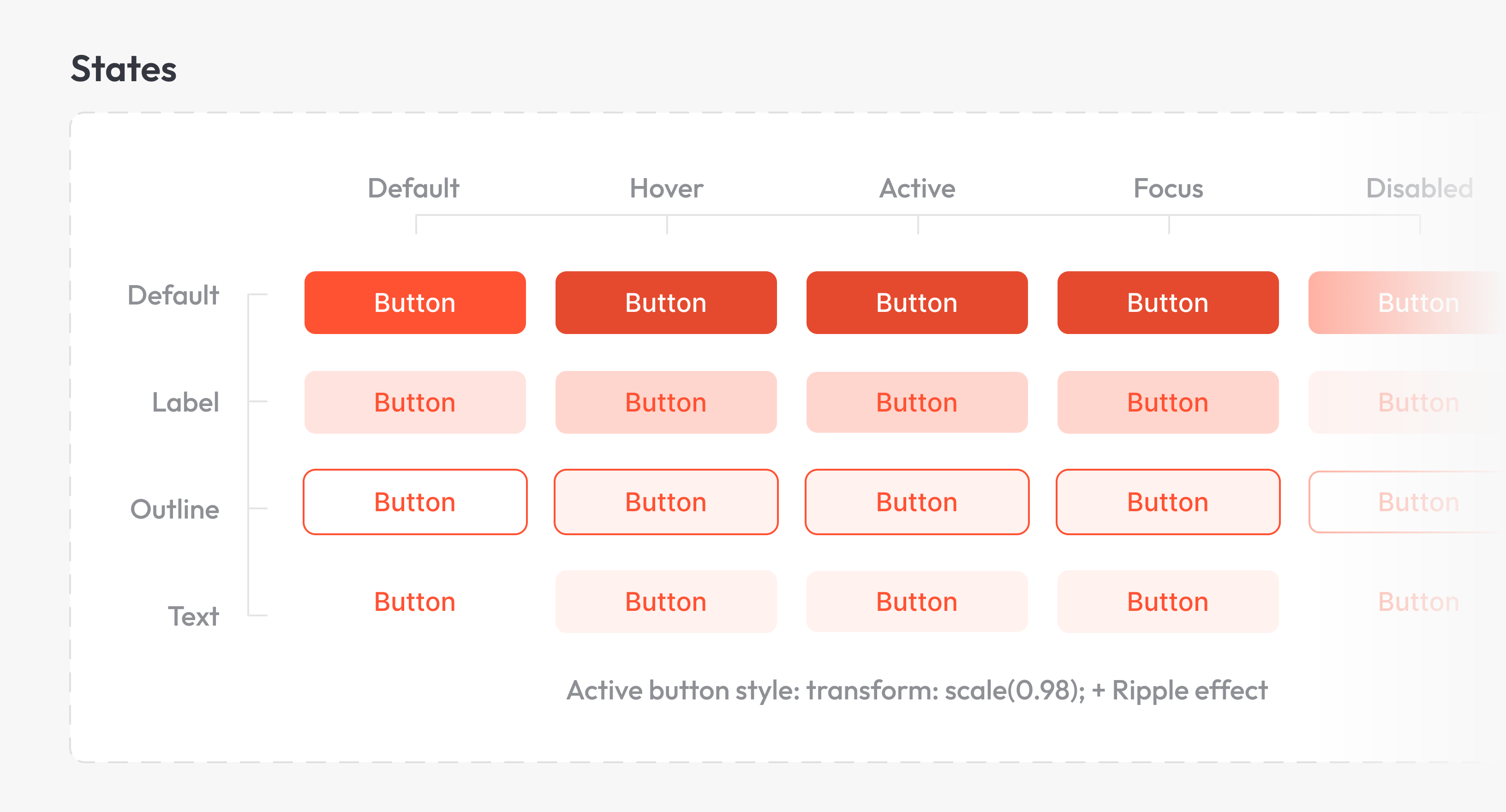Select the Outline row label
The height and width of the screenshot is (812, 1506).
(x=175, y=509)
